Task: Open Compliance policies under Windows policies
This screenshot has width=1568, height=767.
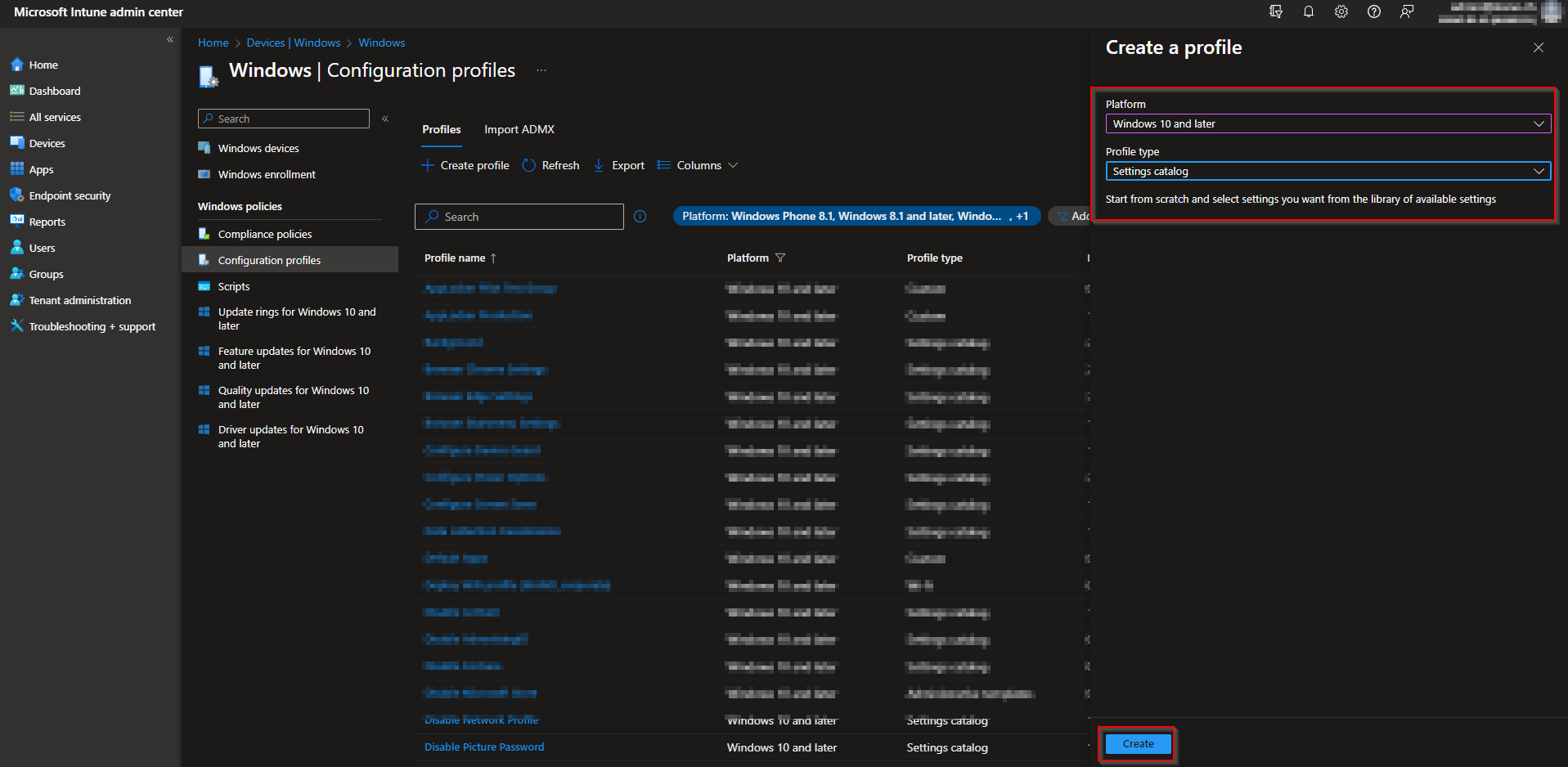Action: click(265, 234)
